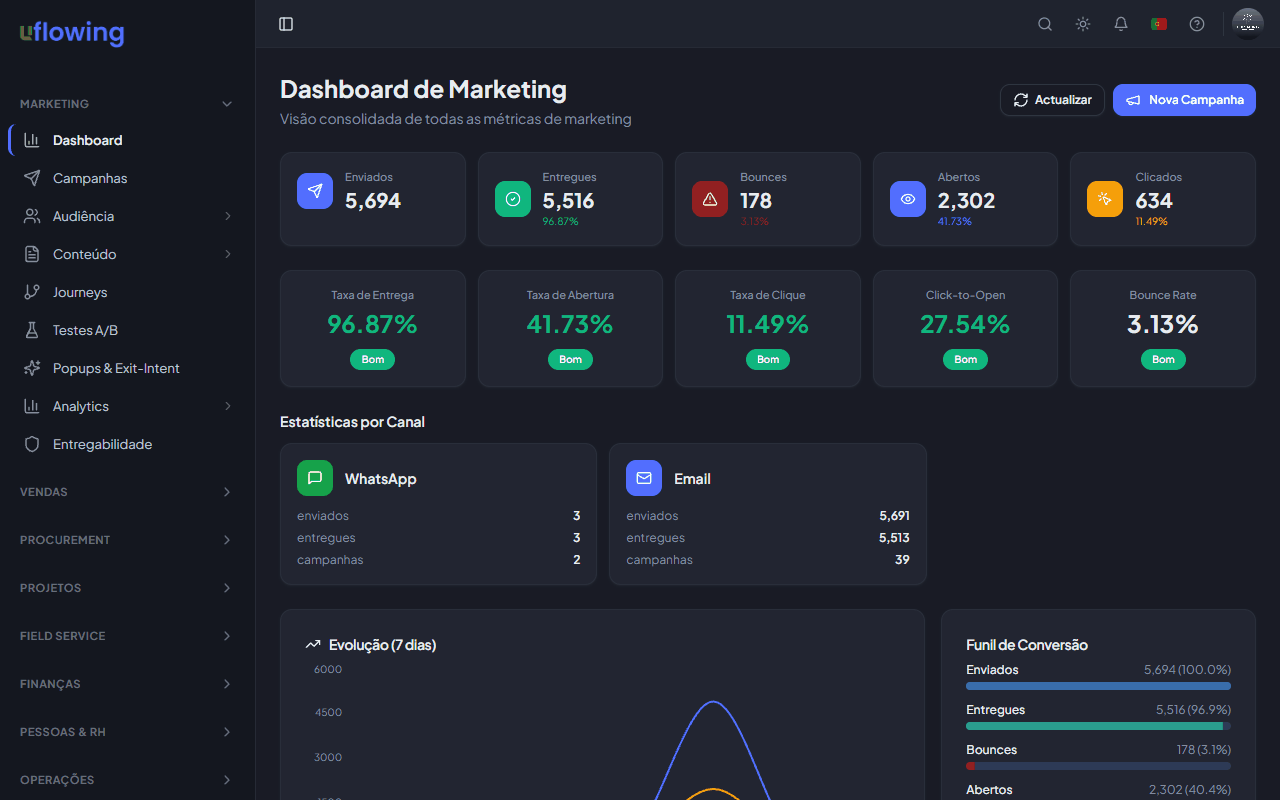This screenshot has height=800, width=1280.
Task: Click the Email channel envelope icon
Action: [644, 478]
